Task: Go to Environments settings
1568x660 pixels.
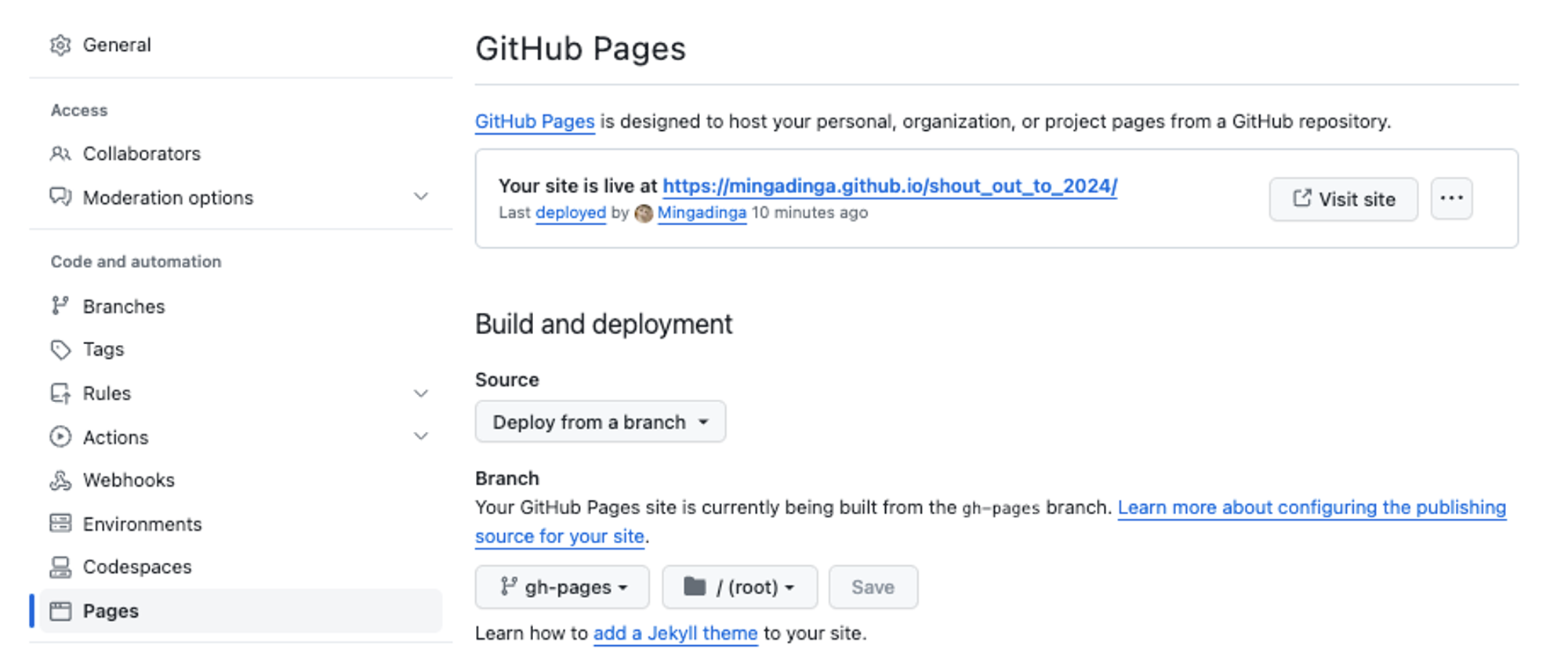Action: point(142,524)
